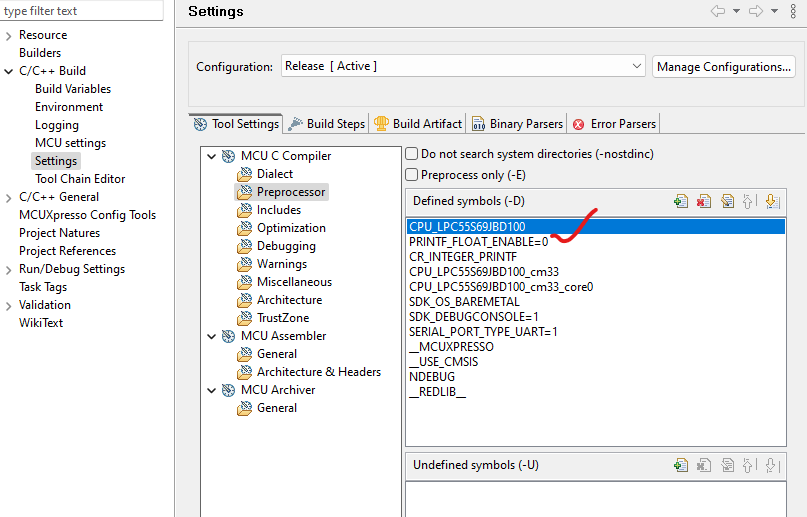Delete selected defined symbol icon
This screenshot has height=517, width=807.
pyautogui.click(x=704, y=201)
